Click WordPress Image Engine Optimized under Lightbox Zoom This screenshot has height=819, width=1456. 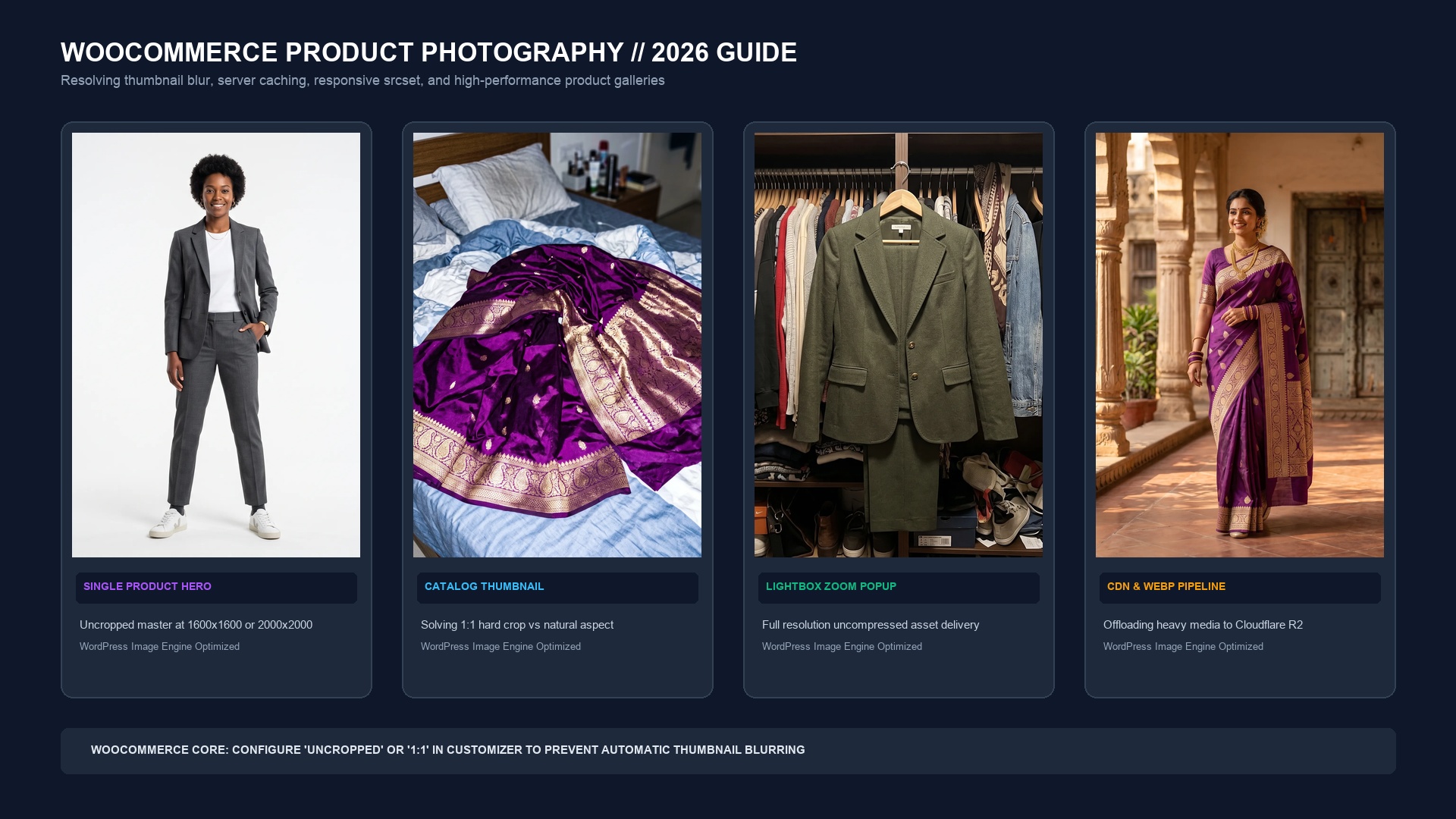pos(842,647)
